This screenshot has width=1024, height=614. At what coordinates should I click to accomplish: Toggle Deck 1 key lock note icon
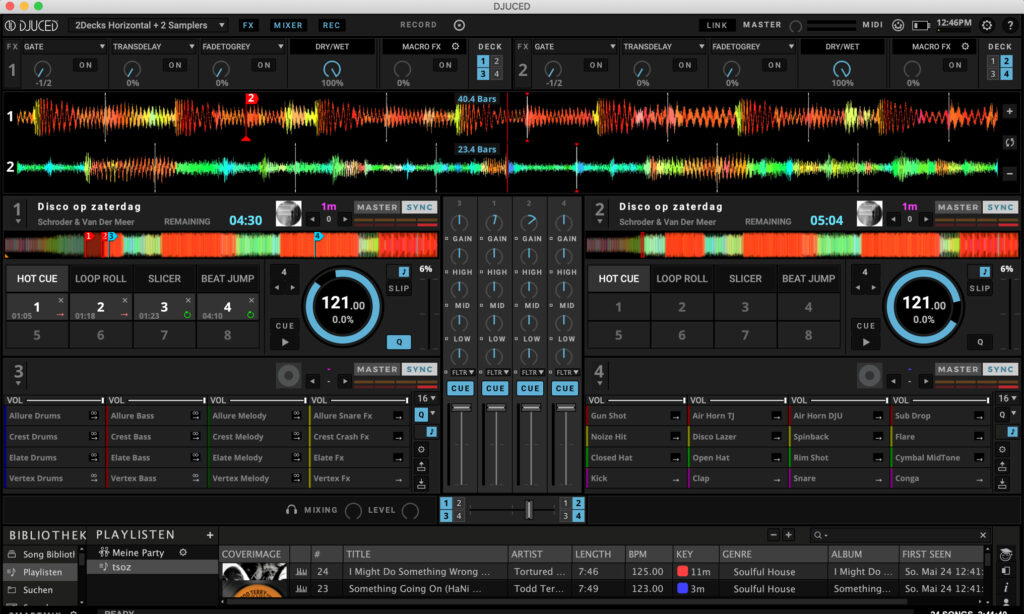pyautogui.click(x=403, y=271)
